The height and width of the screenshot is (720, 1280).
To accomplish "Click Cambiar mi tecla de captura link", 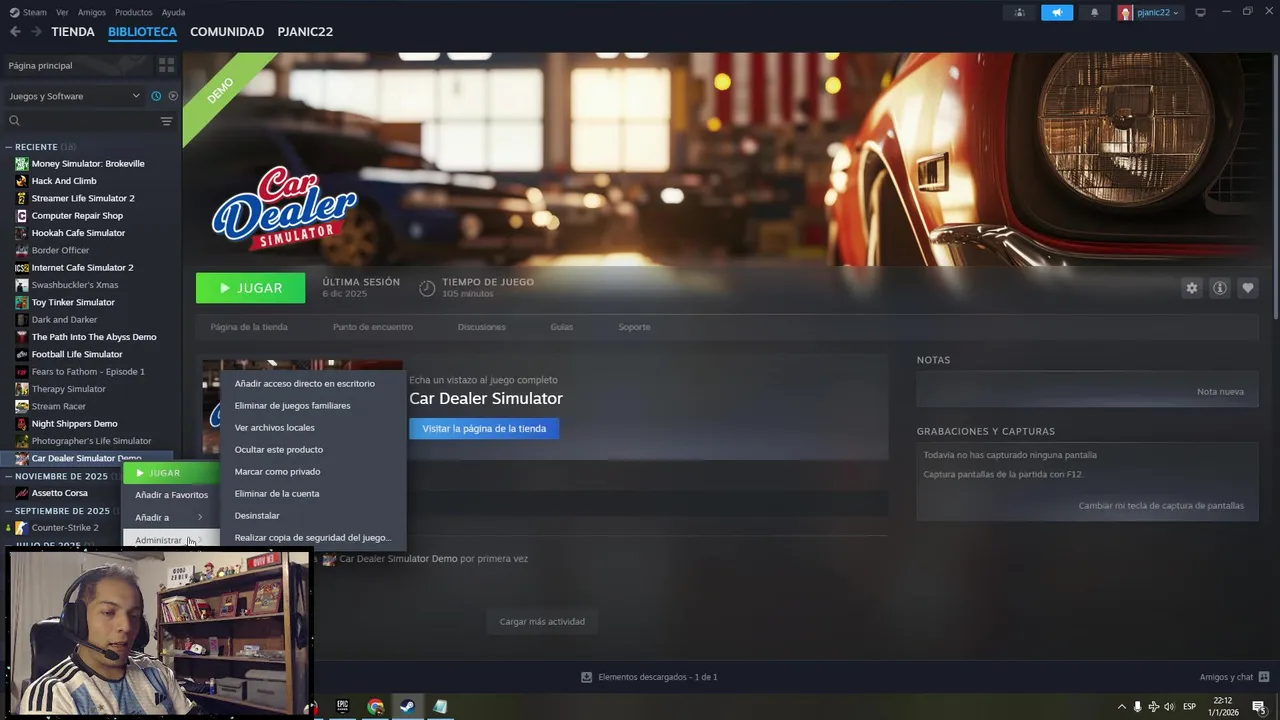I will coord(1161,505).
